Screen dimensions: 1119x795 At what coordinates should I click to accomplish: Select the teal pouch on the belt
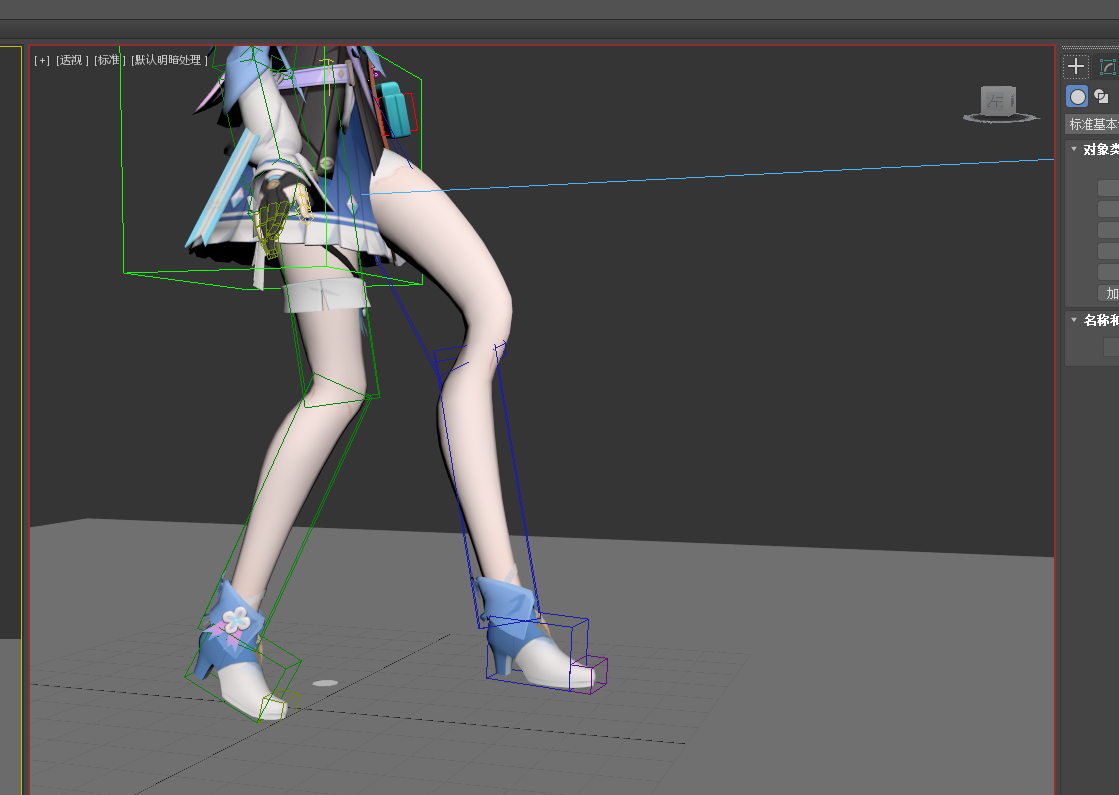[395, 108]
